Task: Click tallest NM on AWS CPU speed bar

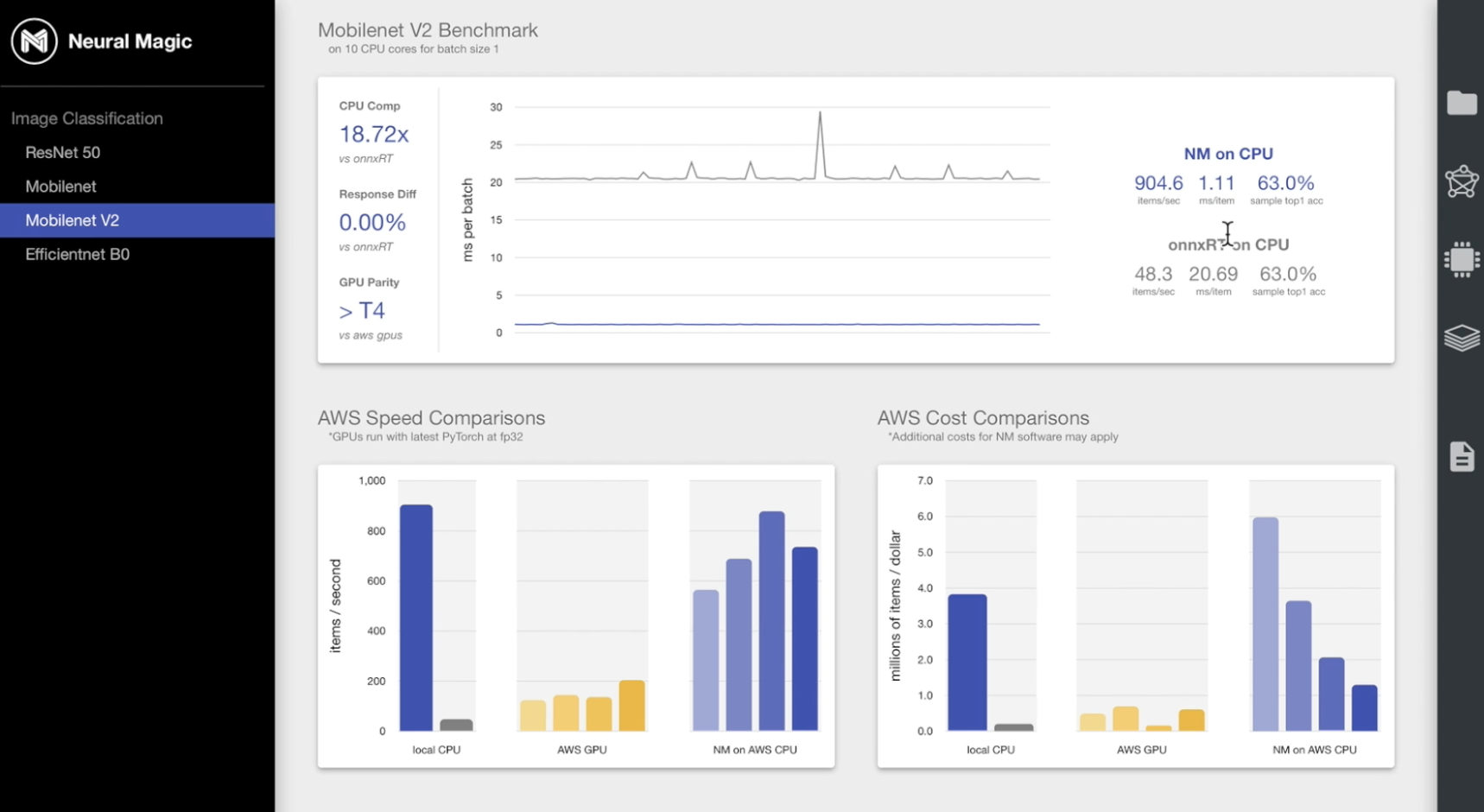Action: pyautogui.click(x=772, y=621)
